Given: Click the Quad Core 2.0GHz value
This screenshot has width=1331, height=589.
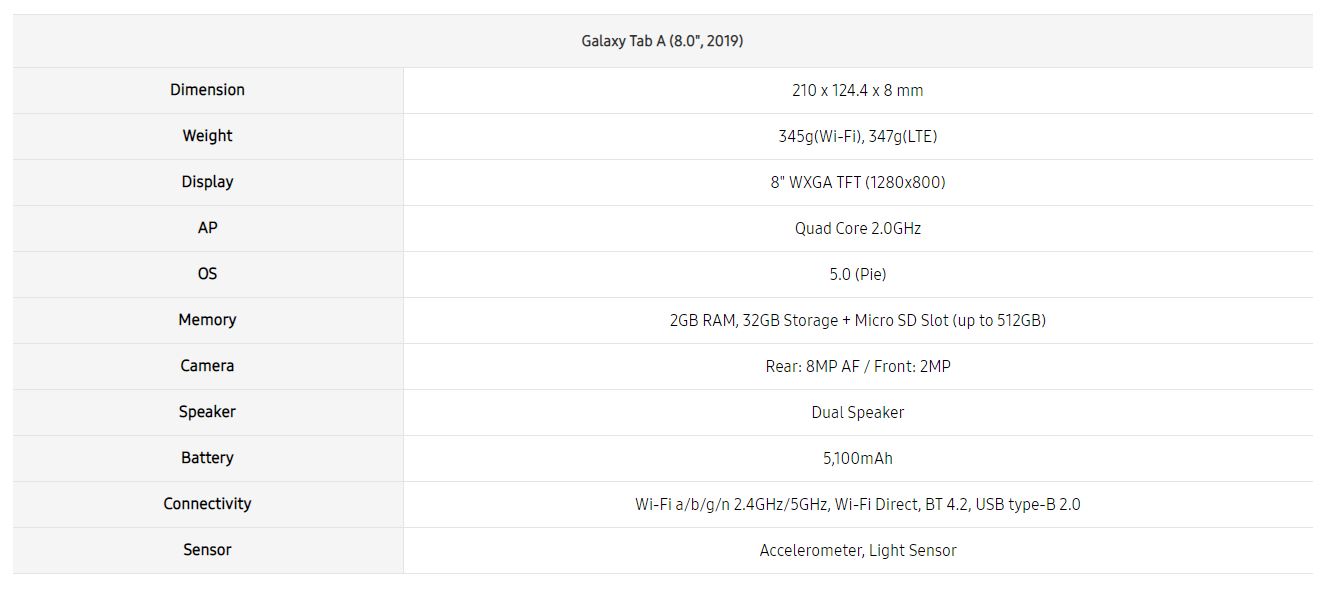Looking at the screenshot, I should 857,228.
